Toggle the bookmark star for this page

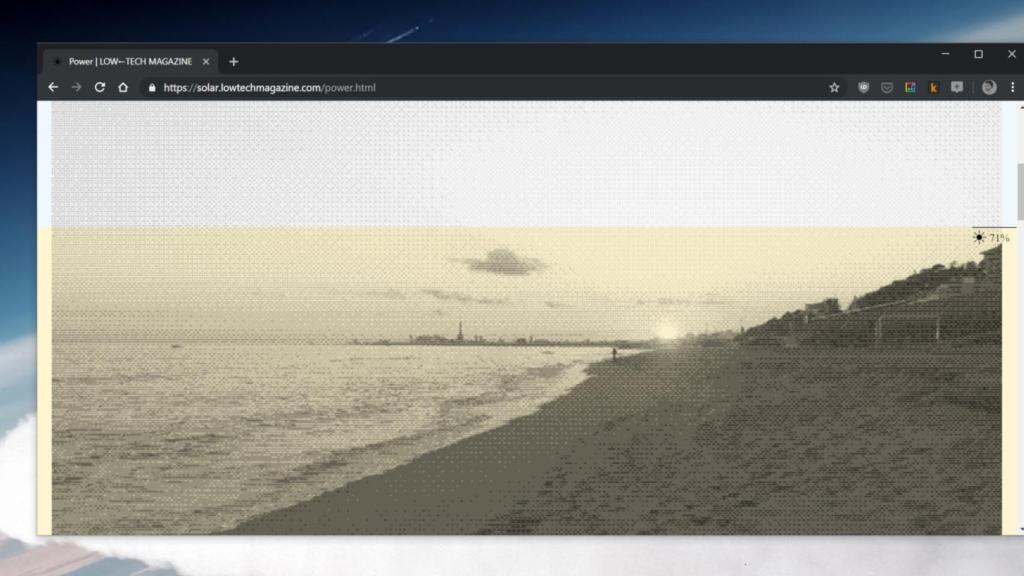[x=835, y=87]
